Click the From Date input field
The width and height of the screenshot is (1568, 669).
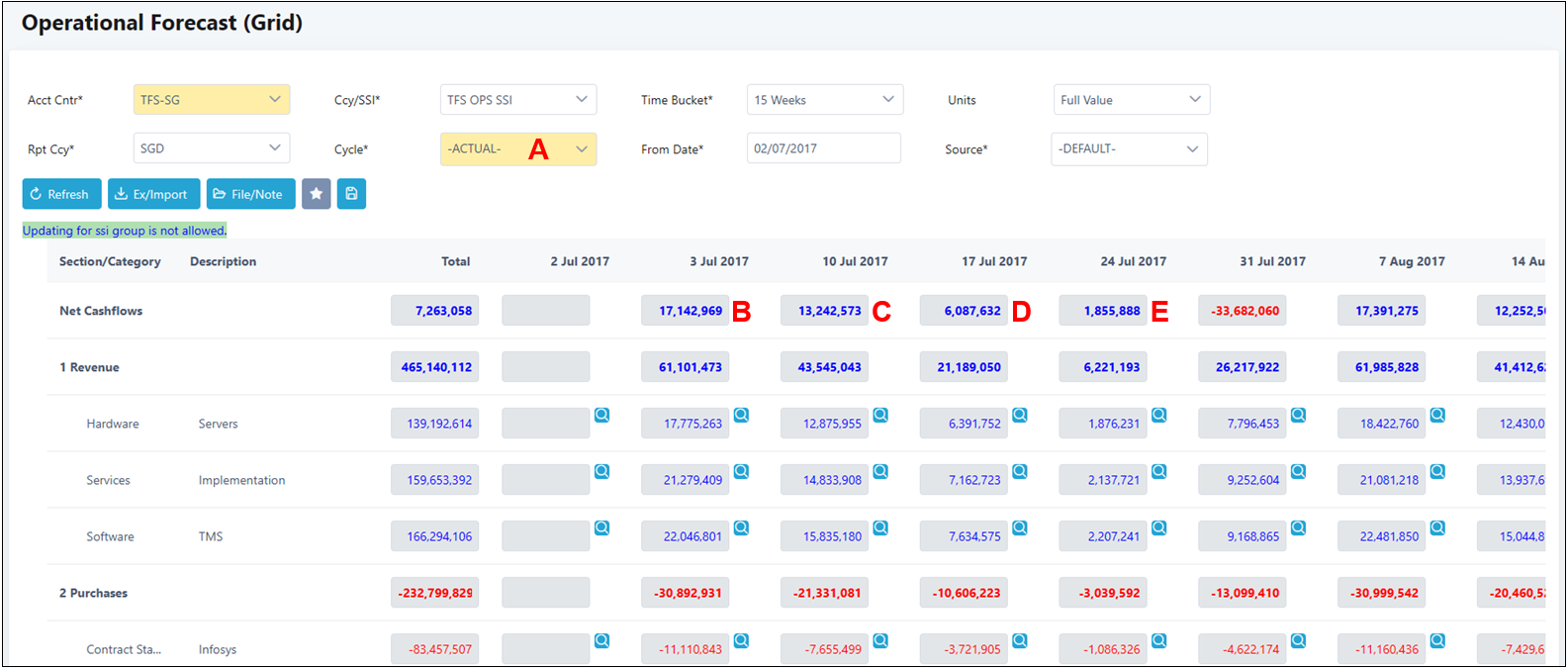coord(823,148)
